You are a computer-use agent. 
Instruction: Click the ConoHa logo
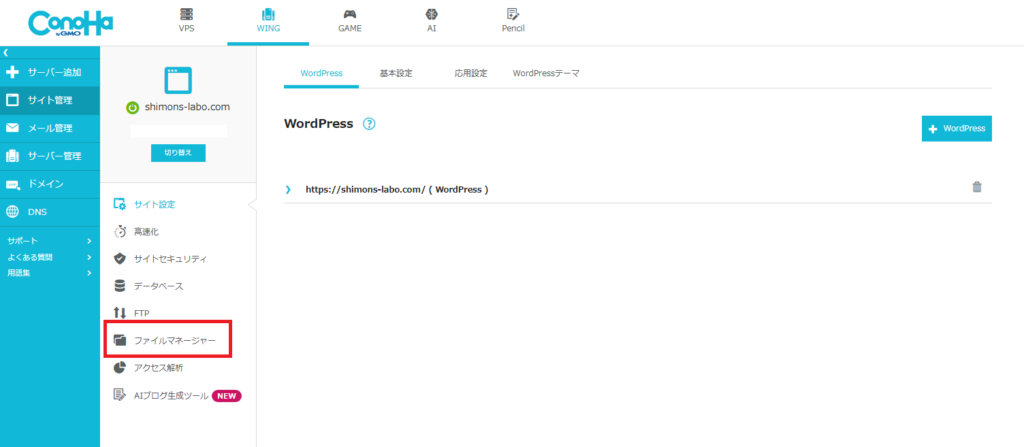(x=63, y=22)
